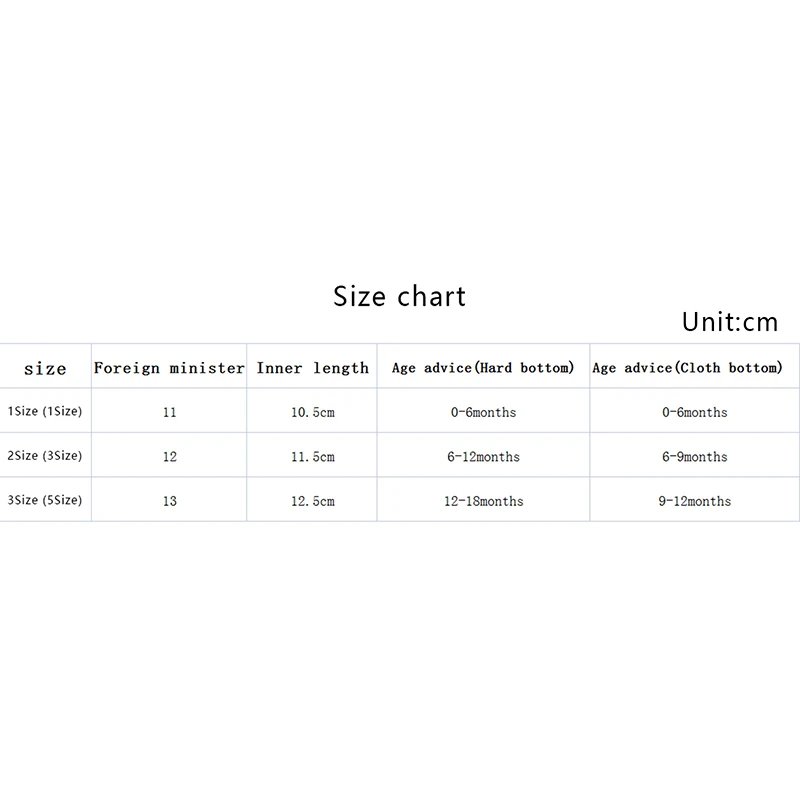Select the 9-12months cloth bottom cell

694,501
